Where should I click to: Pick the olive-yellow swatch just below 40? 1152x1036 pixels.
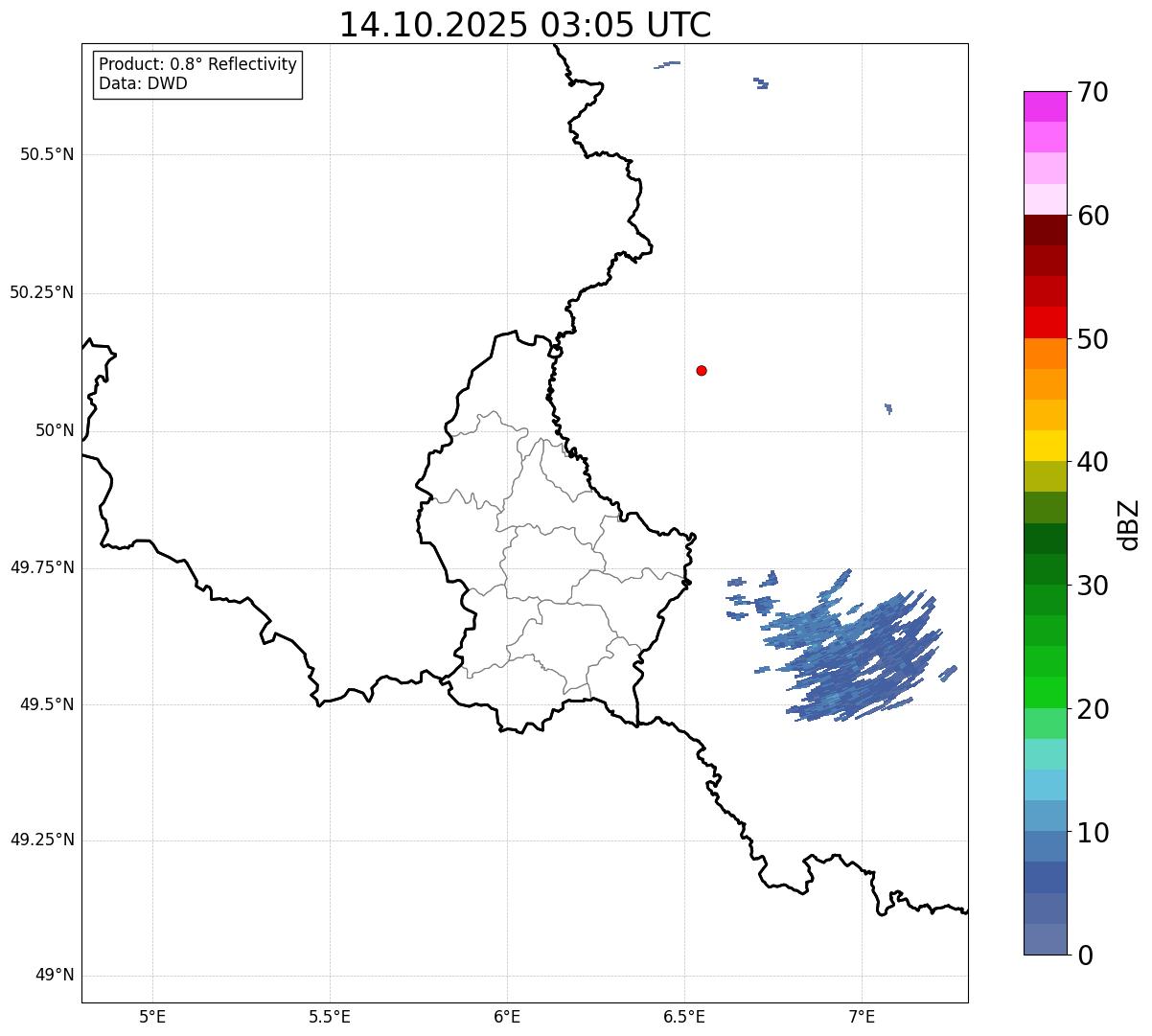1045,476
